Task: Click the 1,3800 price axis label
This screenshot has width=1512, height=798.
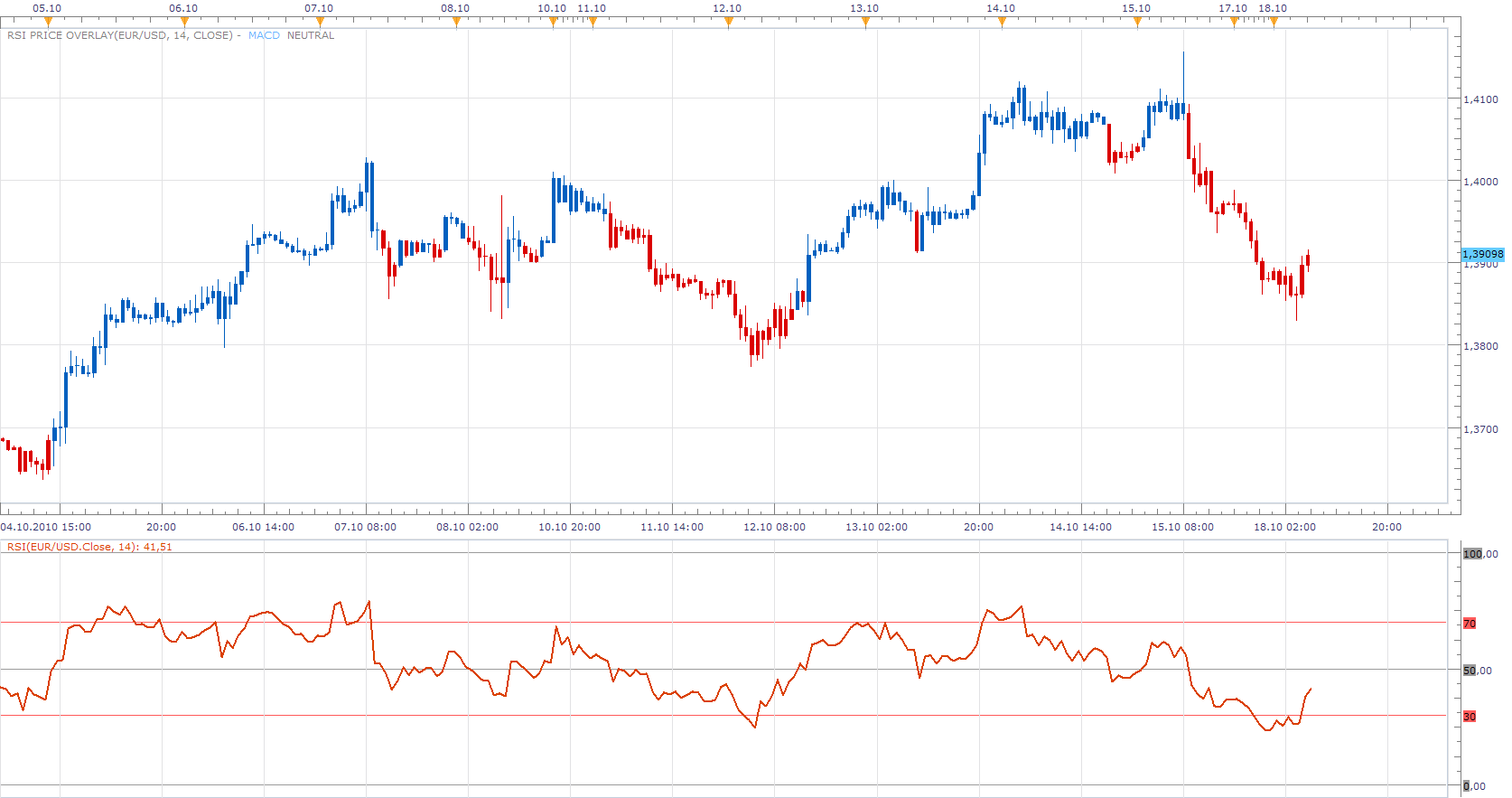Action: (x=1480, y=346)
